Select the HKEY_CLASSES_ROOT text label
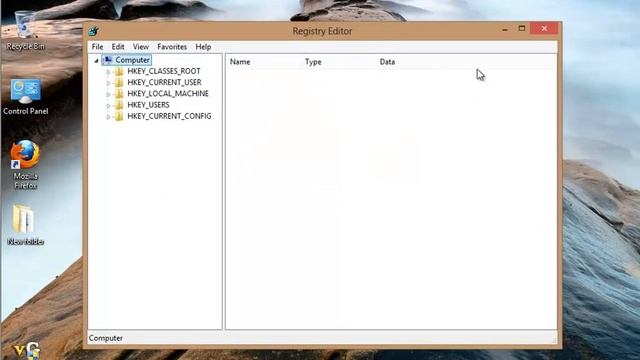 164,71
